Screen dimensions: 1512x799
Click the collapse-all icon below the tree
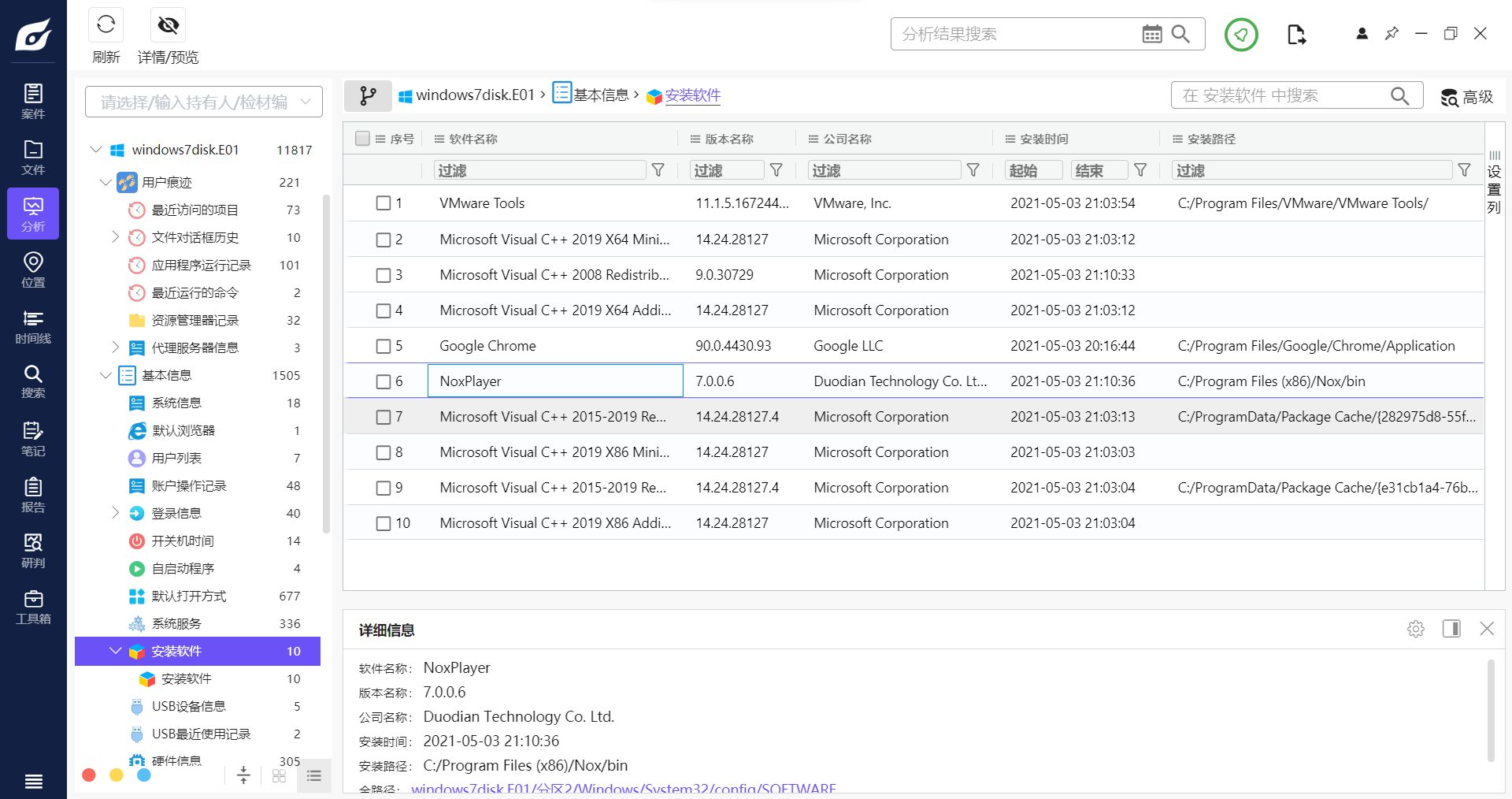(243, 775)
